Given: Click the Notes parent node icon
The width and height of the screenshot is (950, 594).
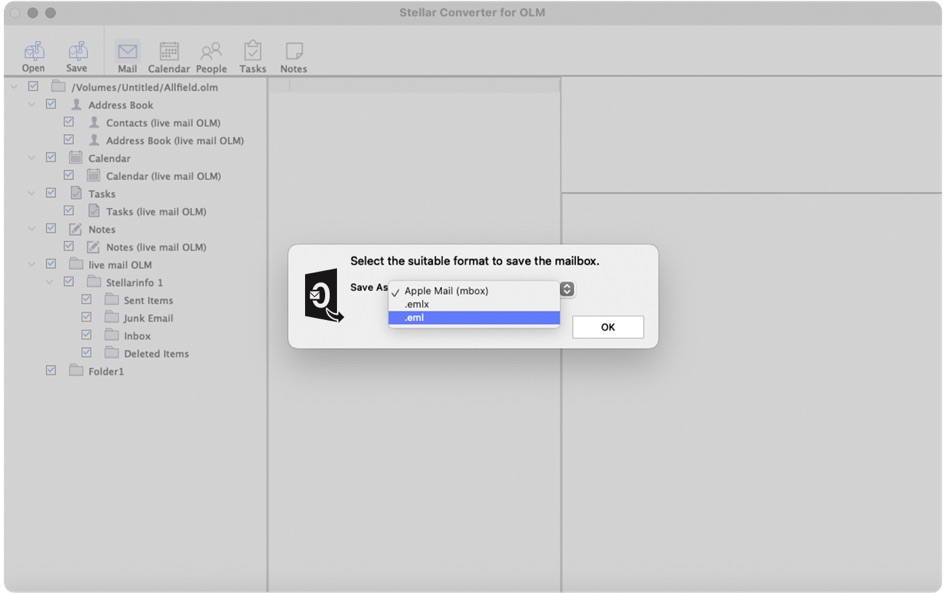Looking at the screenshot, I should coord(76,229).
